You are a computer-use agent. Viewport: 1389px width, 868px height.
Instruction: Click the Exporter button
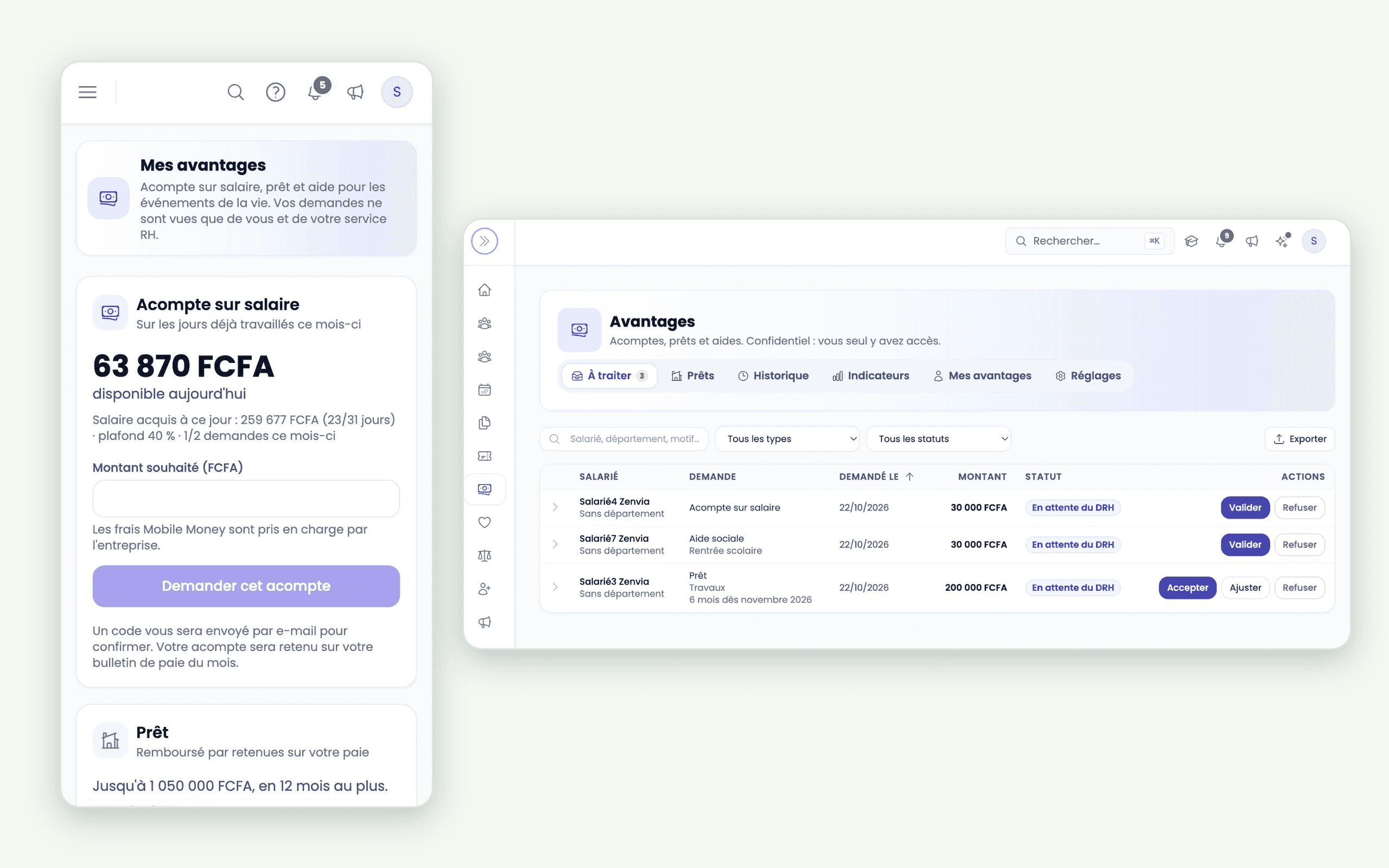1299,438
